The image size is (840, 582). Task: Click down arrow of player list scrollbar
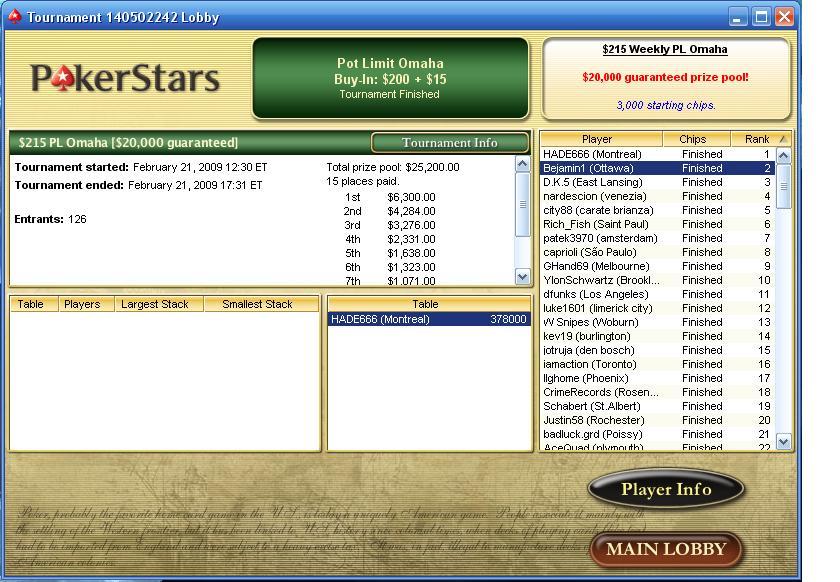(x=783, y=442)
